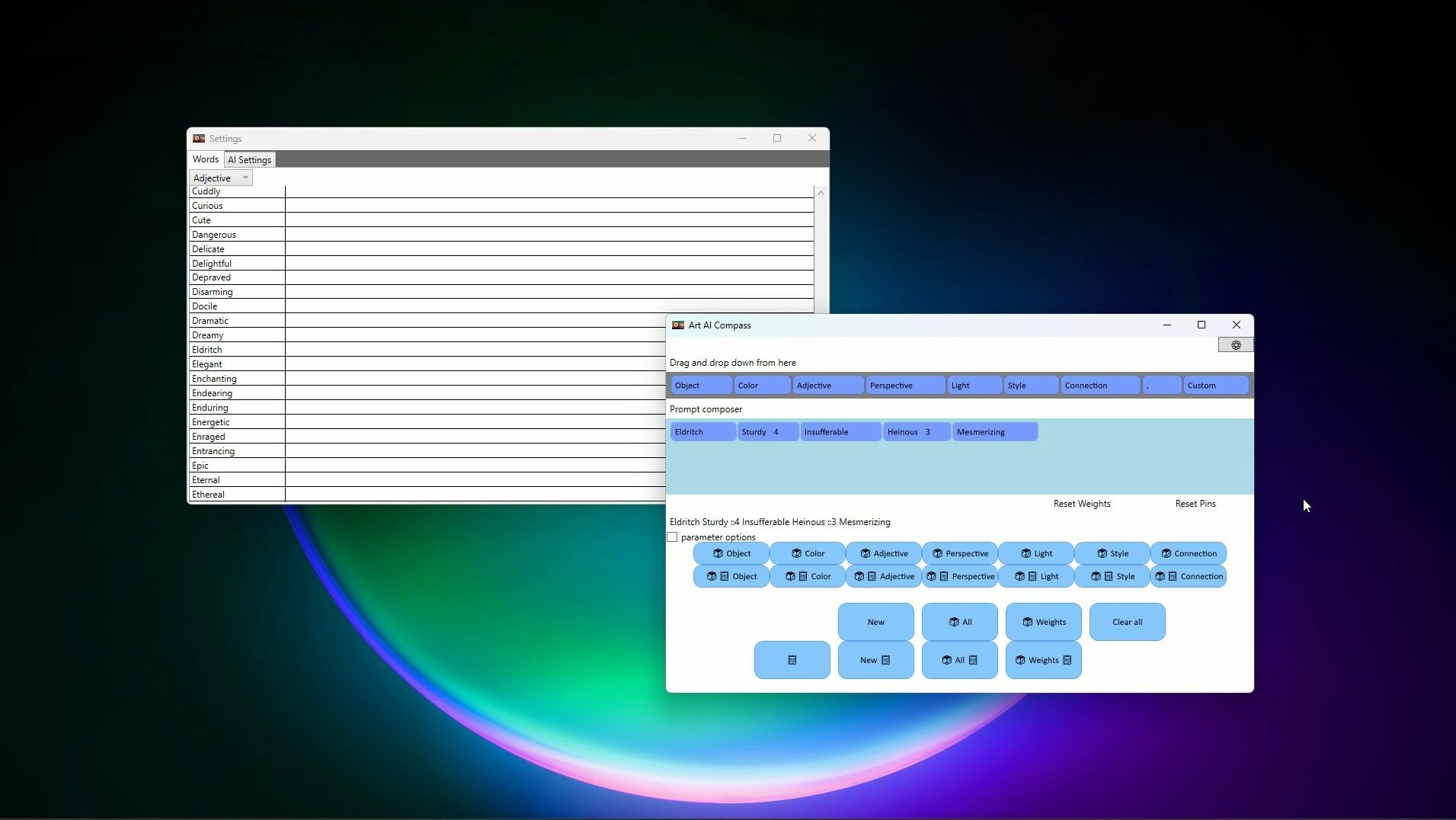Open settings with the gear icon

click(1235, 345)
